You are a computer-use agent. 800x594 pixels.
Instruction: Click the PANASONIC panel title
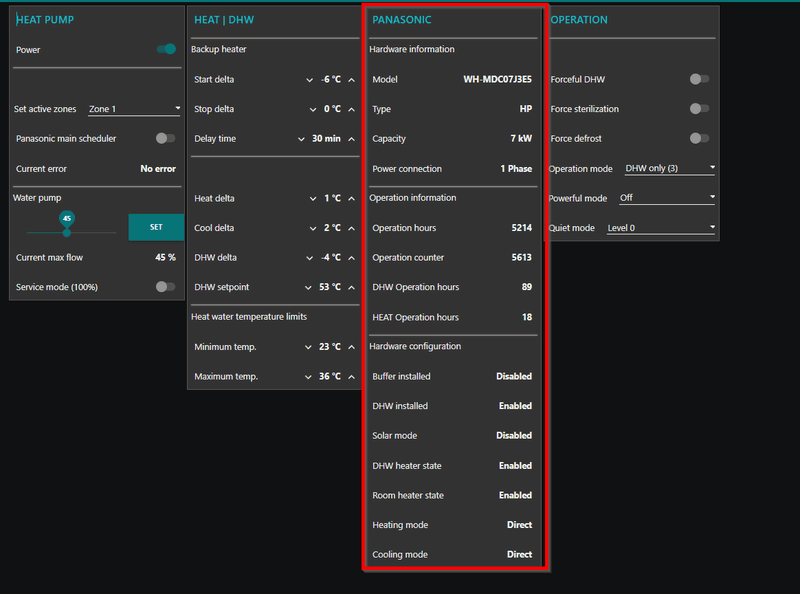402,20
